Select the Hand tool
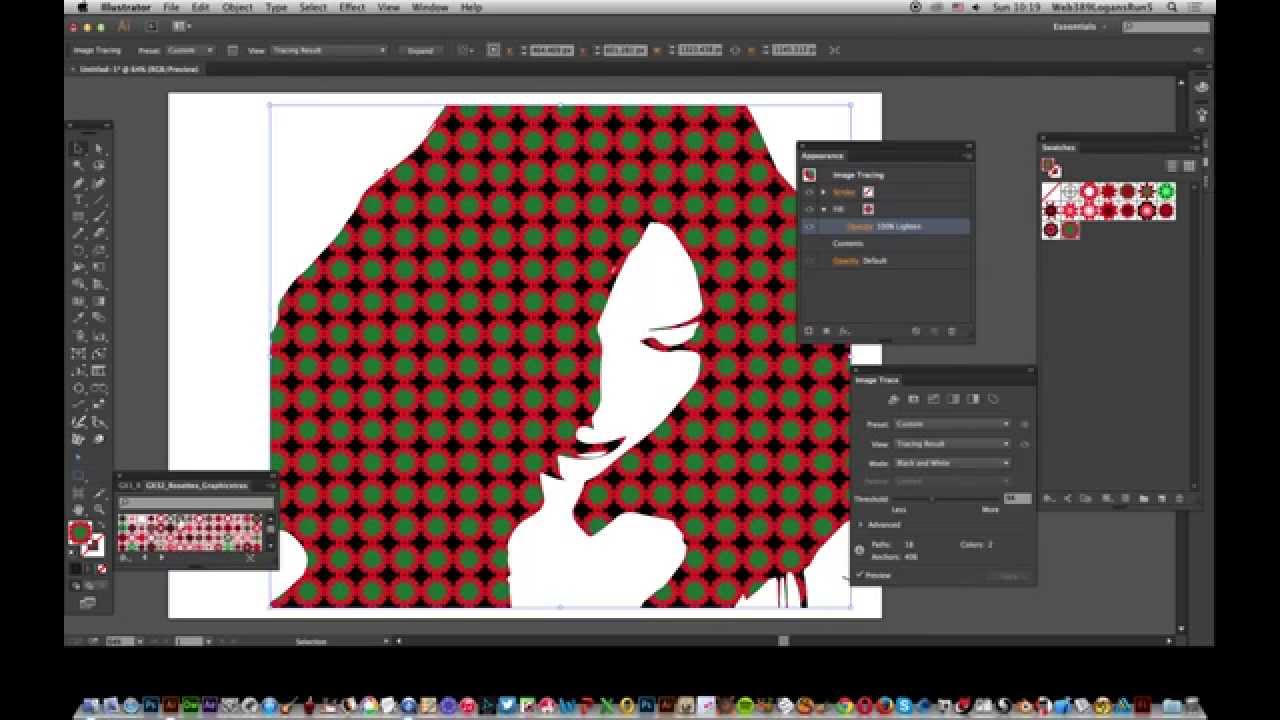Viewport: 1280px width, 720px height. 79,509
